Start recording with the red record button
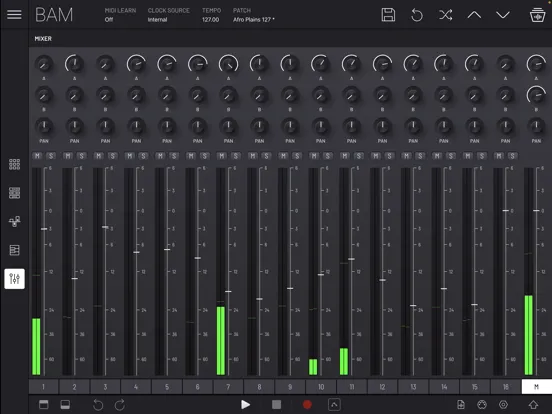Viewport: 552px width, 414px height. click(307, 405)
